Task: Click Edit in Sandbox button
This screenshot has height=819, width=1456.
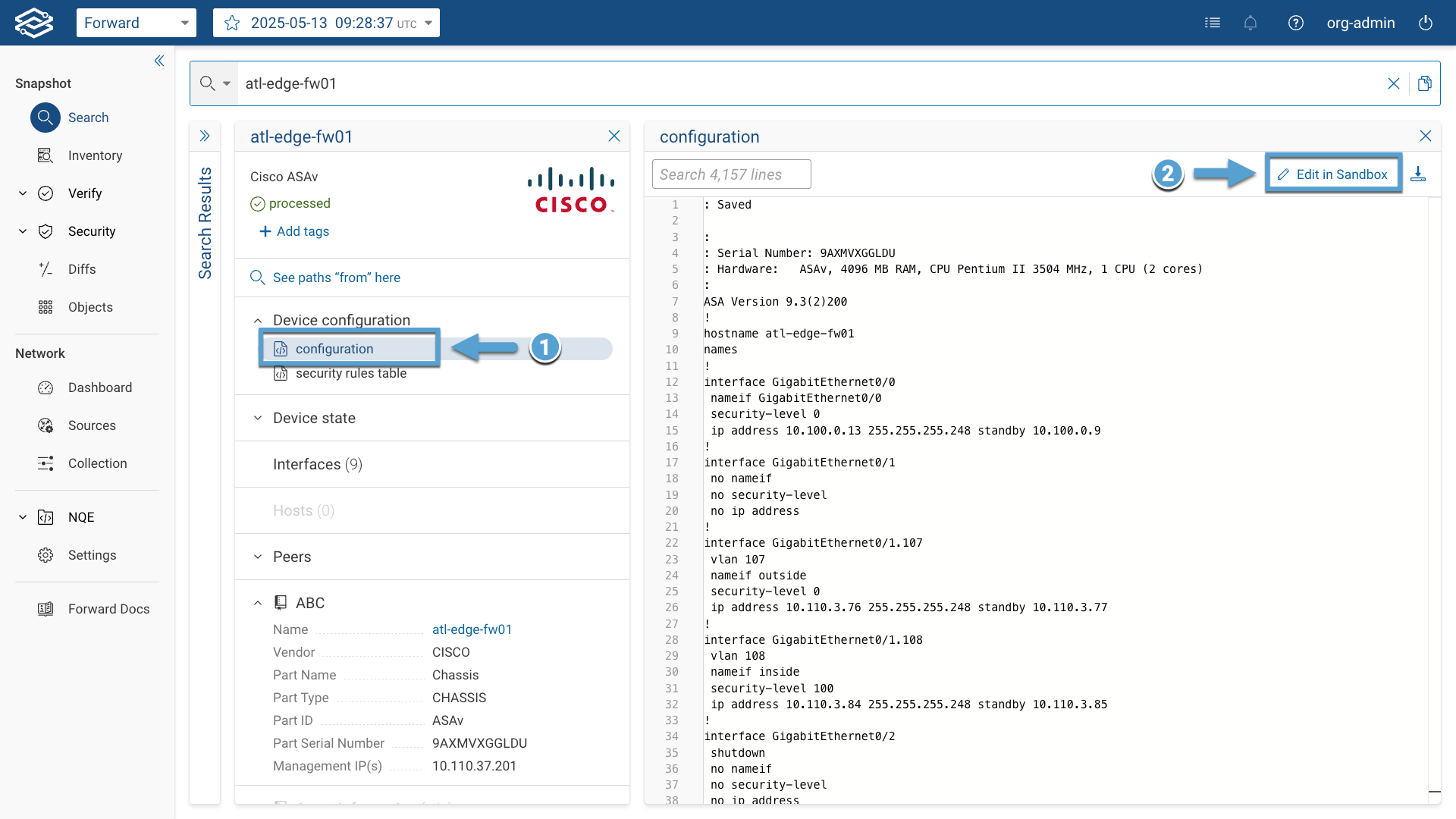Action: pyautogui.click(x=1333, y=174)
